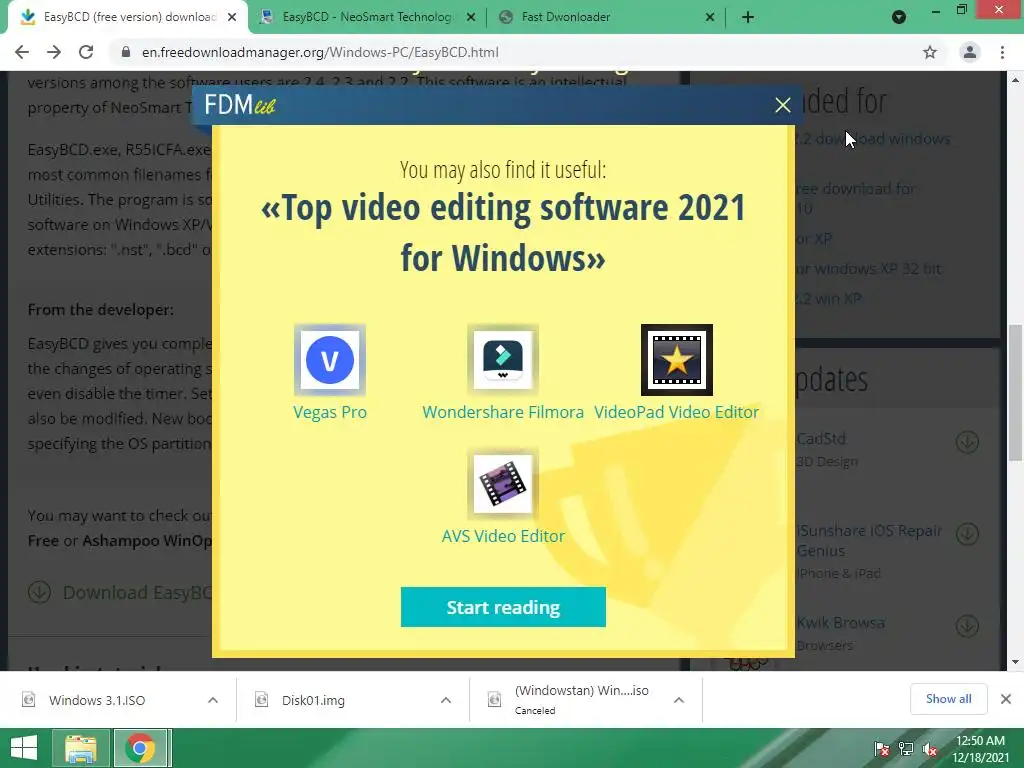Close the FDM lib popup
The image size is (1024, 768).
(x=782, y=105)
